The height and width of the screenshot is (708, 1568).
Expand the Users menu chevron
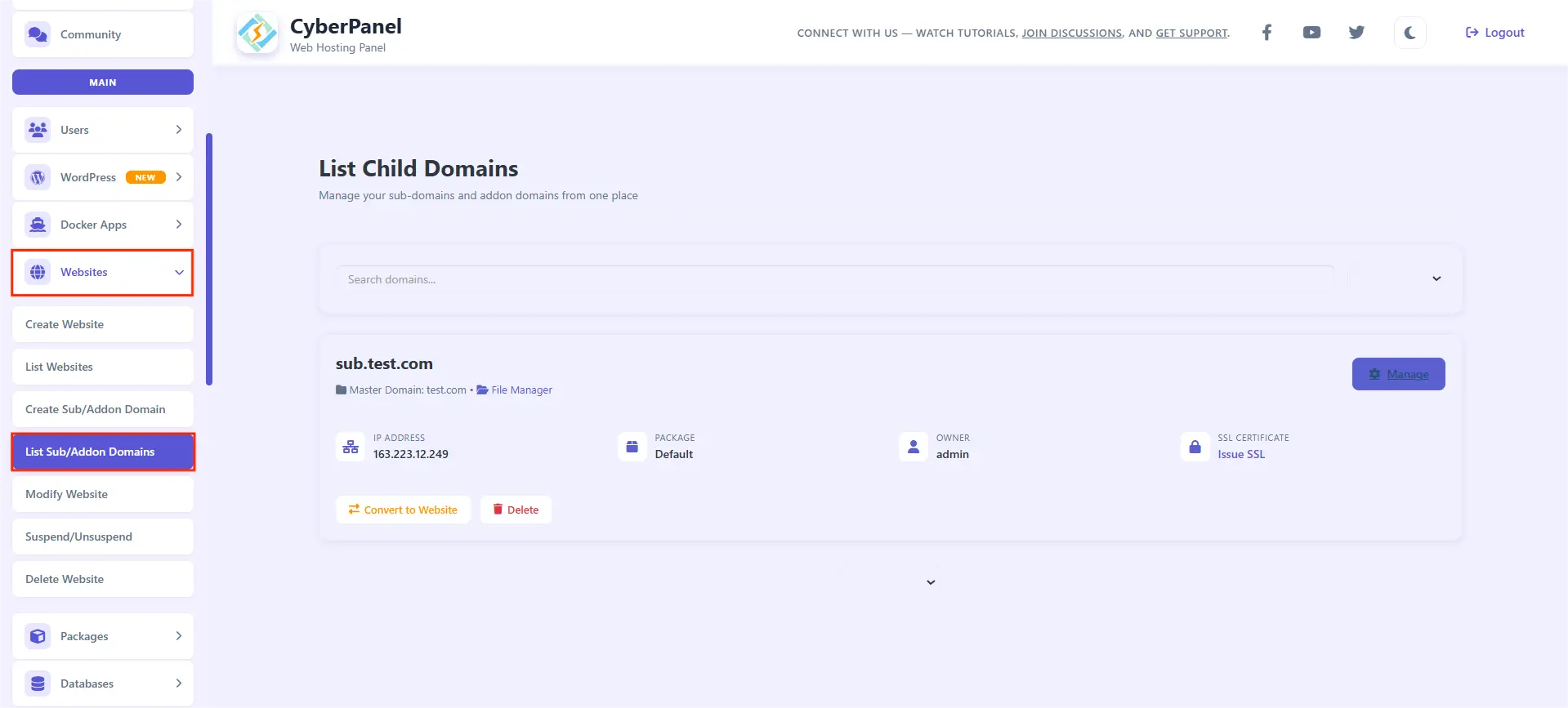(179, 130)
